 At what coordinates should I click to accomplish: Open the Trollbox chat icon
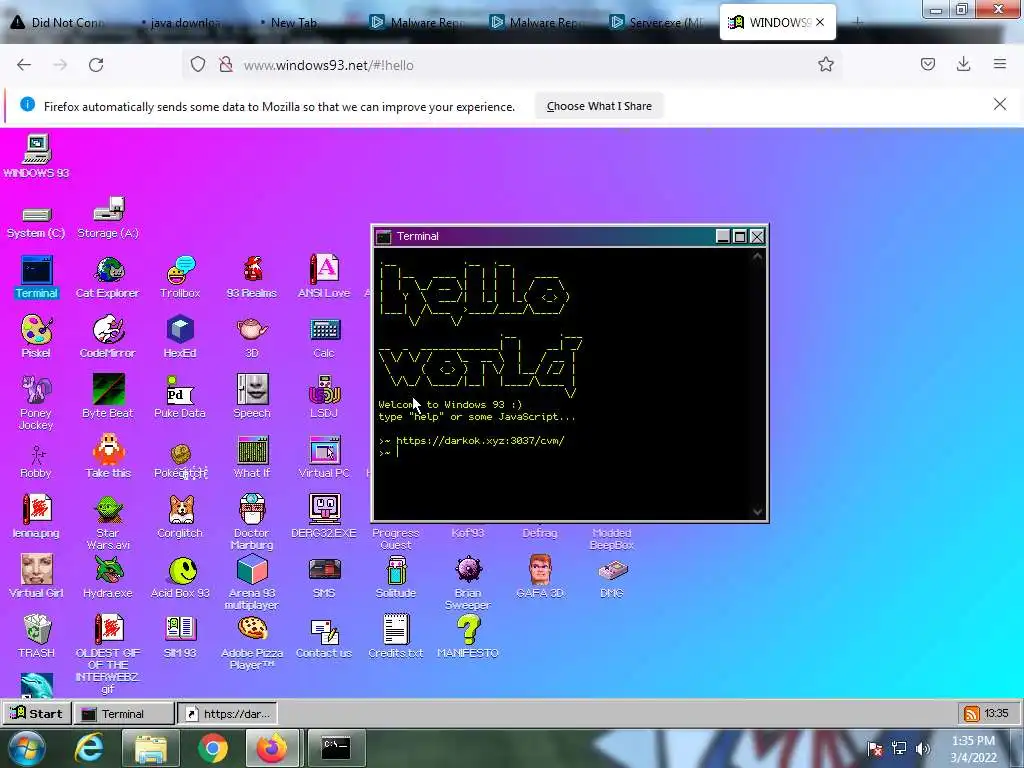tap(180, 277)
